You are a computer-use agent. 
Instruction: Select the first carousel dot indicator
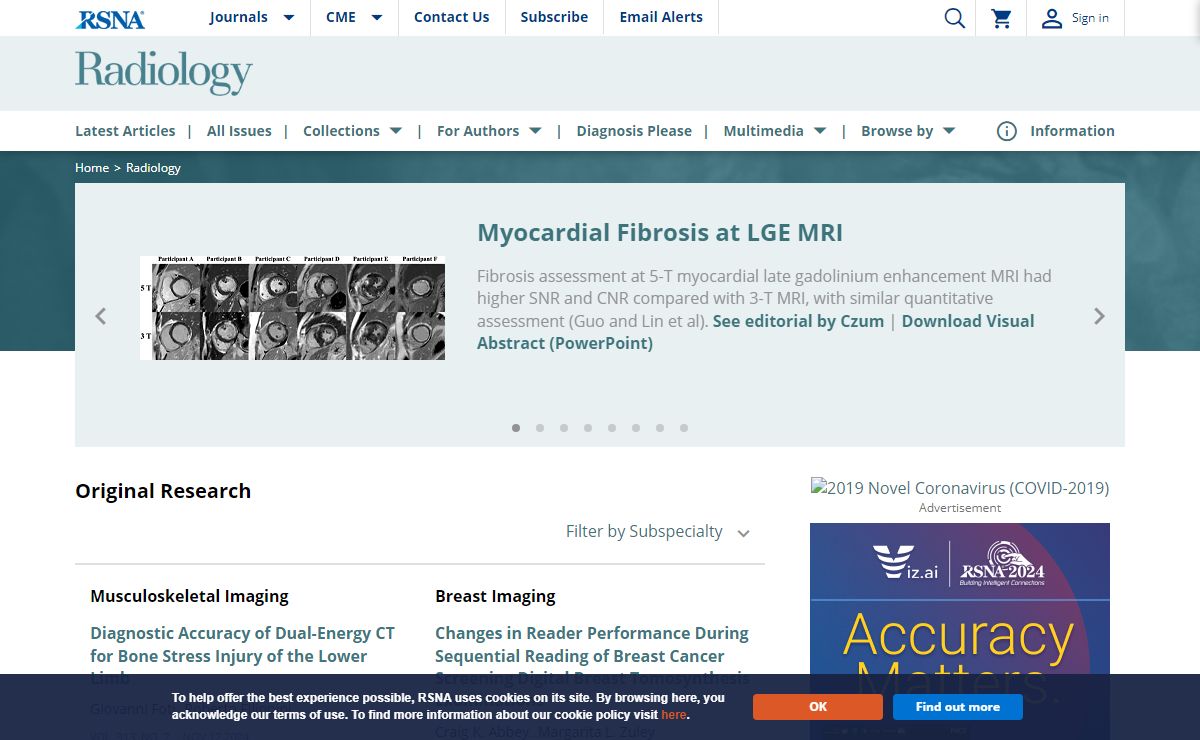(516, 428)
